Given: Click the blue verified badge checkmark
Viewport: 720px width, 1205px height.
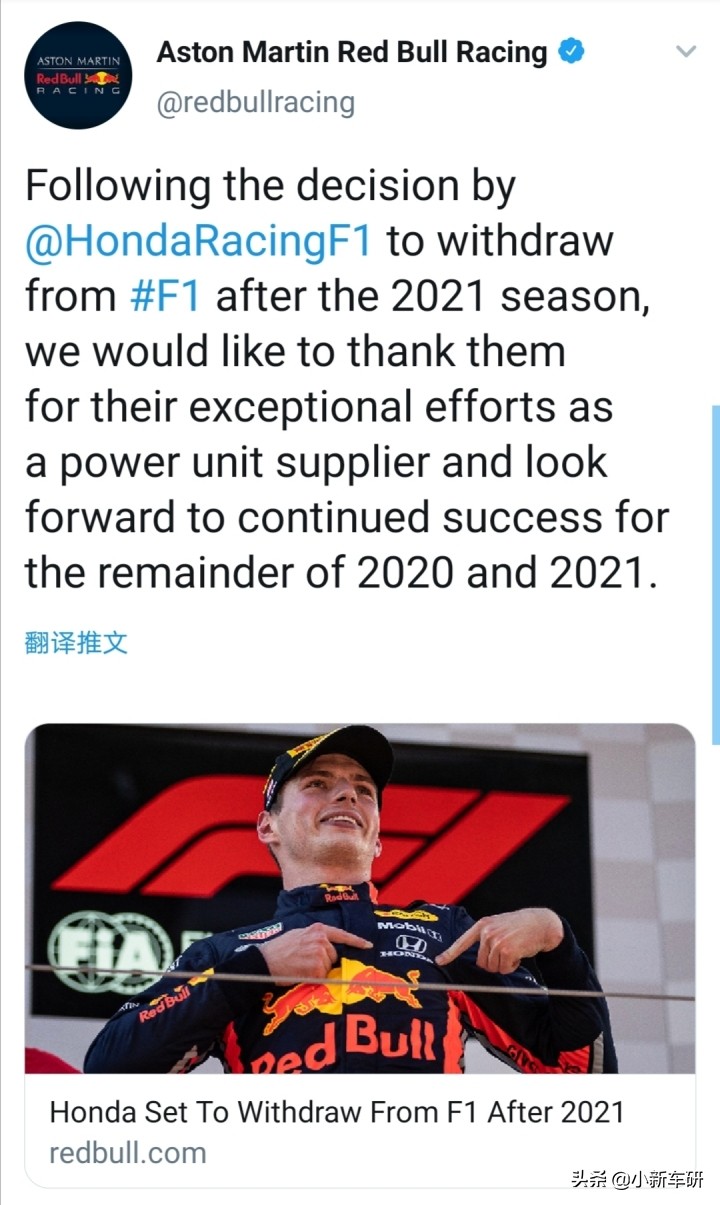Looking at the screenshot, I should (x=570, y=51).
